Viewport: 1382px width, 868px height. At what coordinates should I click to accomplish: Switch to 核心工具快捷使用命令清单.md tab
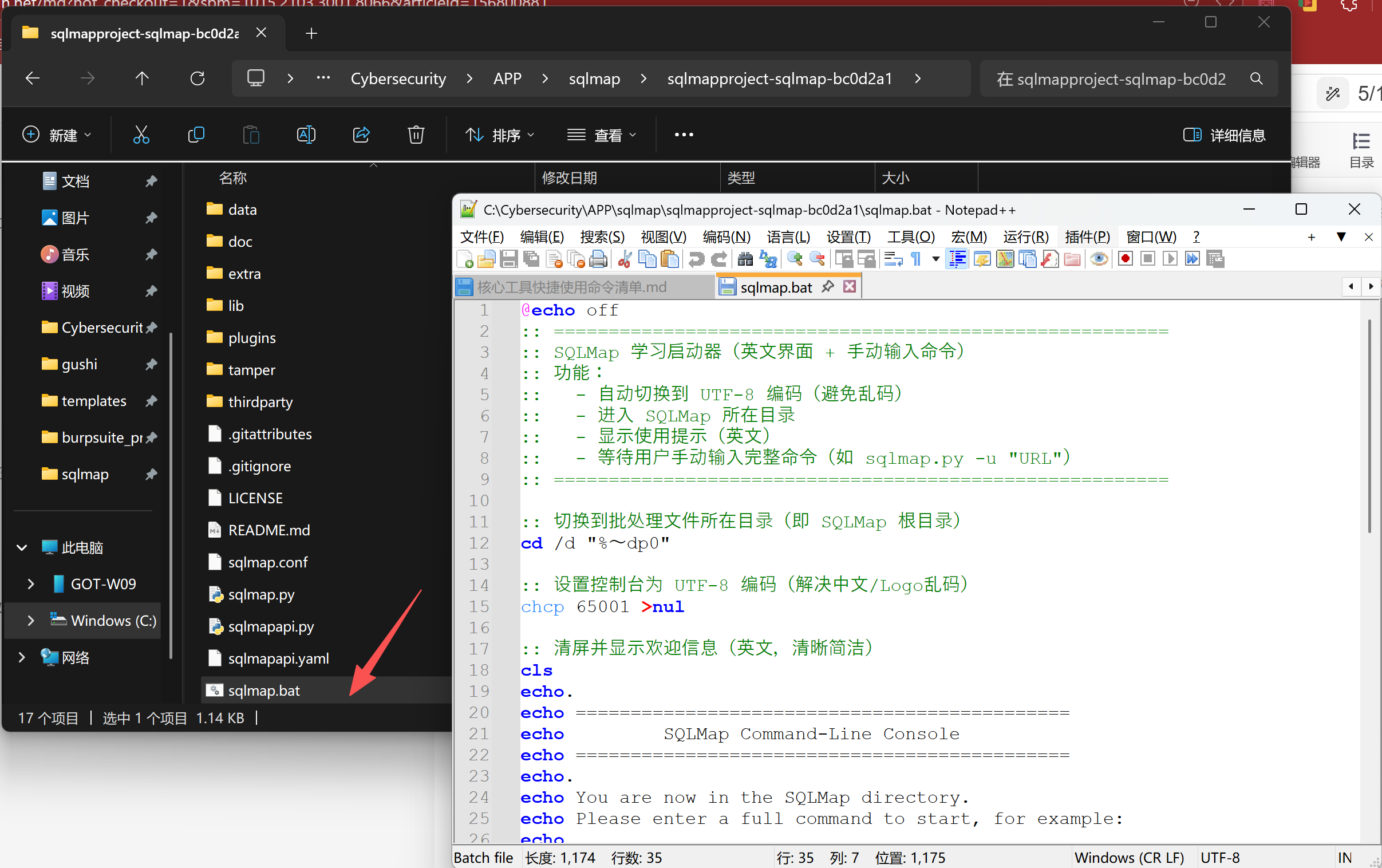(571, 287)
